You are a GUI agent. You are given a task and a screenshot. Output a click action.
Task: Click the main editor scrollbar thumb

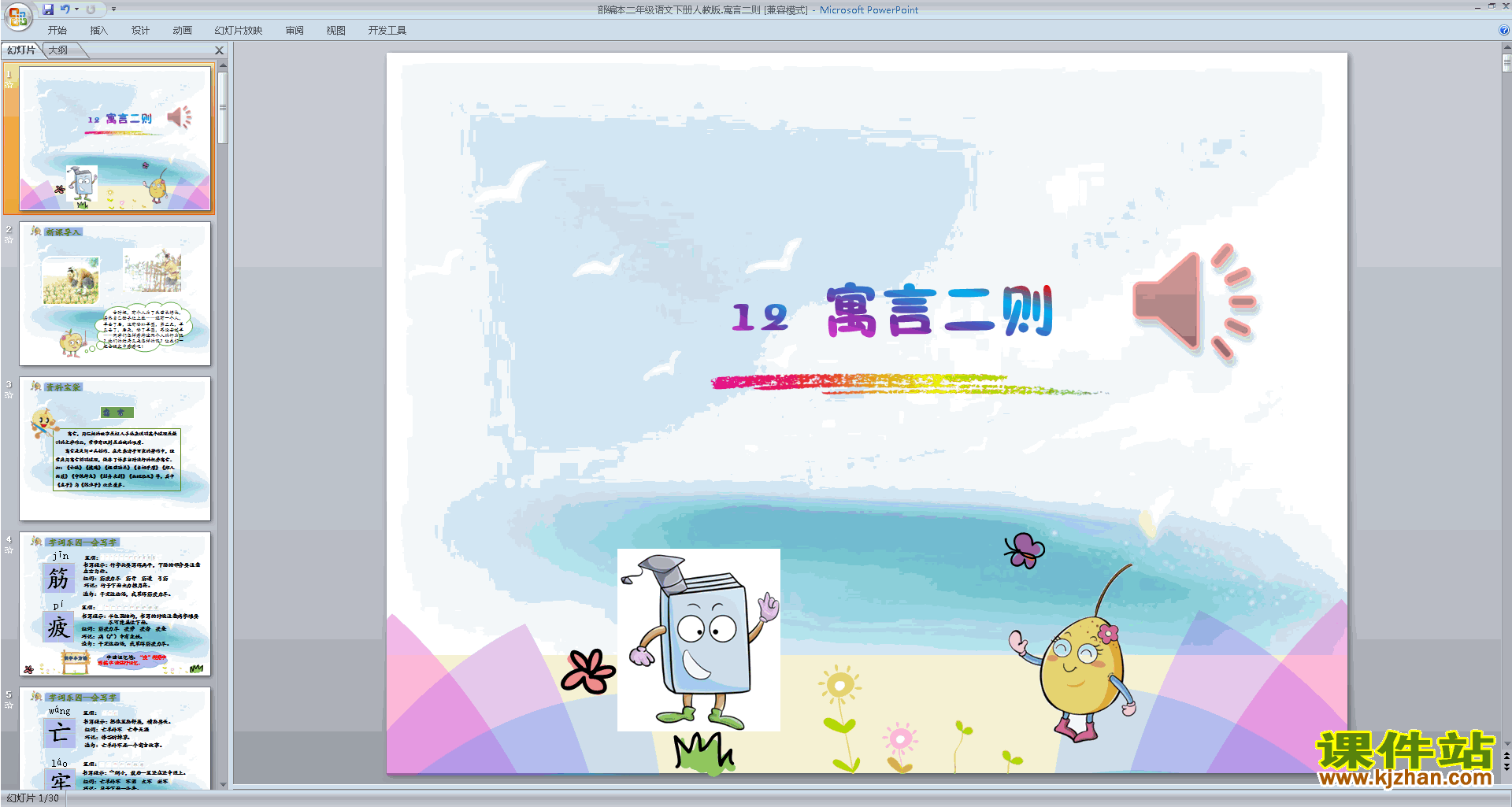click(1506, 63)
